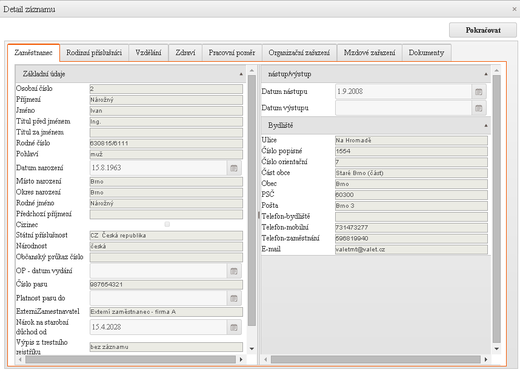This screenshot has width=520, height=381.
Task: Click right panel scroll-down arrow
Action: (497, 349)
